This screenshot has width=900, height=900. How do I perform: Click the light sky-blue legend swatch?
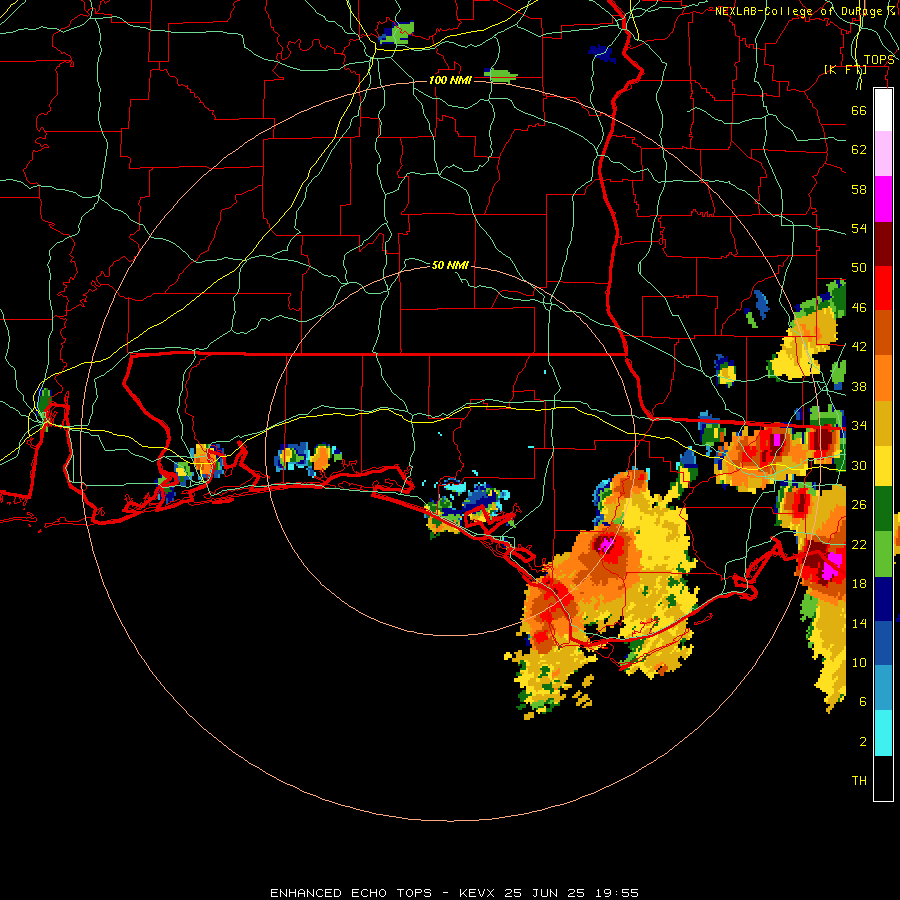(x=883, y=688)
